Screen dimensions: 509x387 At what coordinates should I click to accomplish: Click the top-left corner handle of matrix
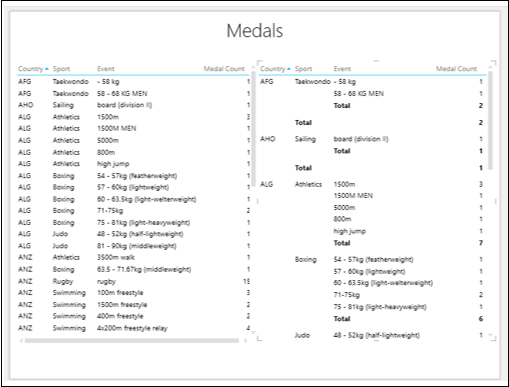pos(260,63)
